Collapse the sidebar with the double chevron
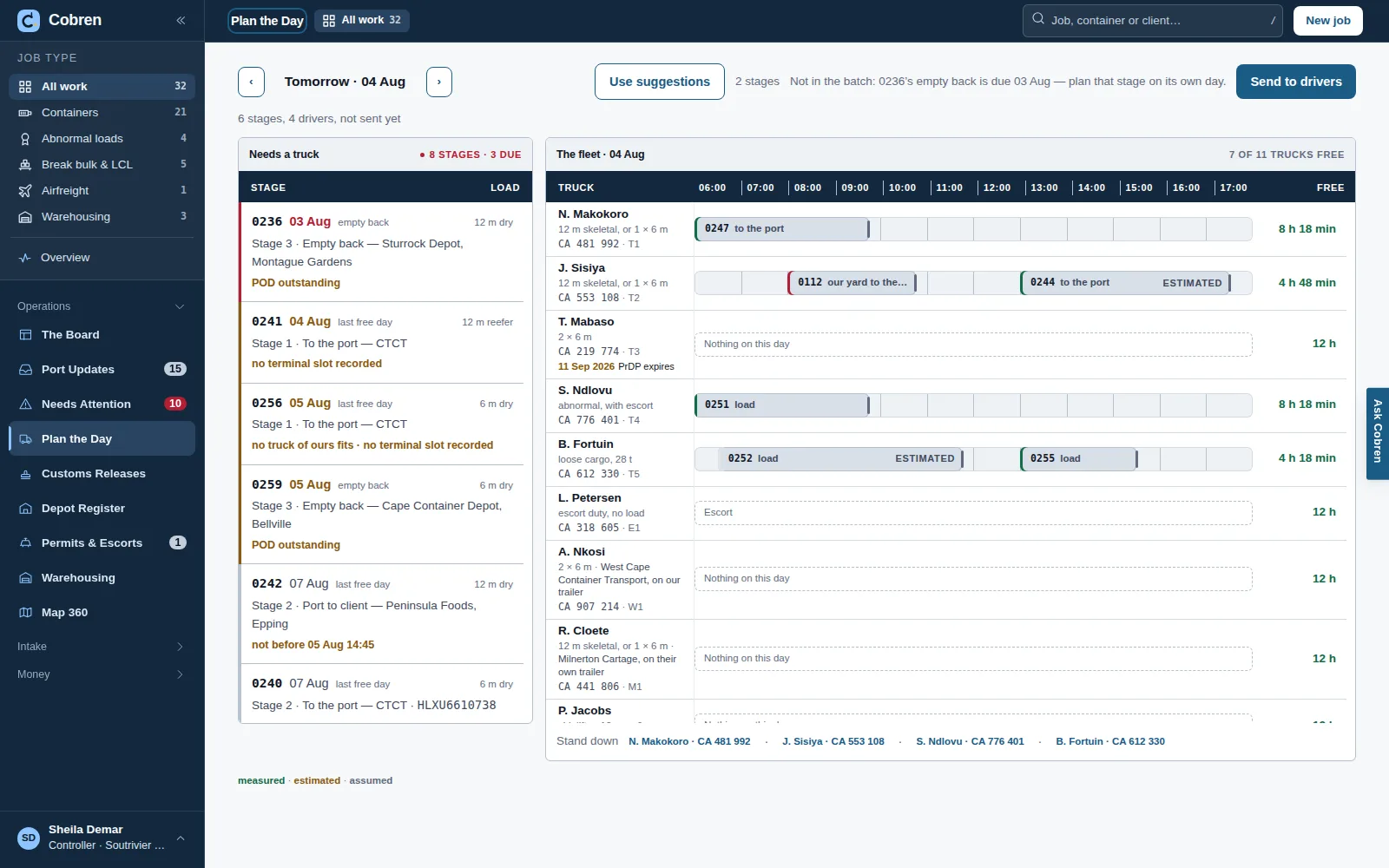 coord(181,20)
